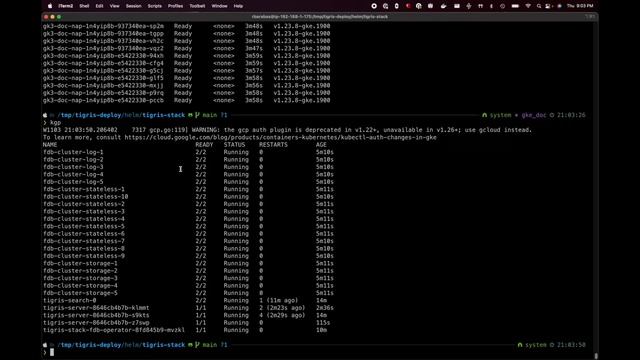
Task: Click pod name fdb-cluster-log-4
Action: pyautogui.click(x=73, y=174)
